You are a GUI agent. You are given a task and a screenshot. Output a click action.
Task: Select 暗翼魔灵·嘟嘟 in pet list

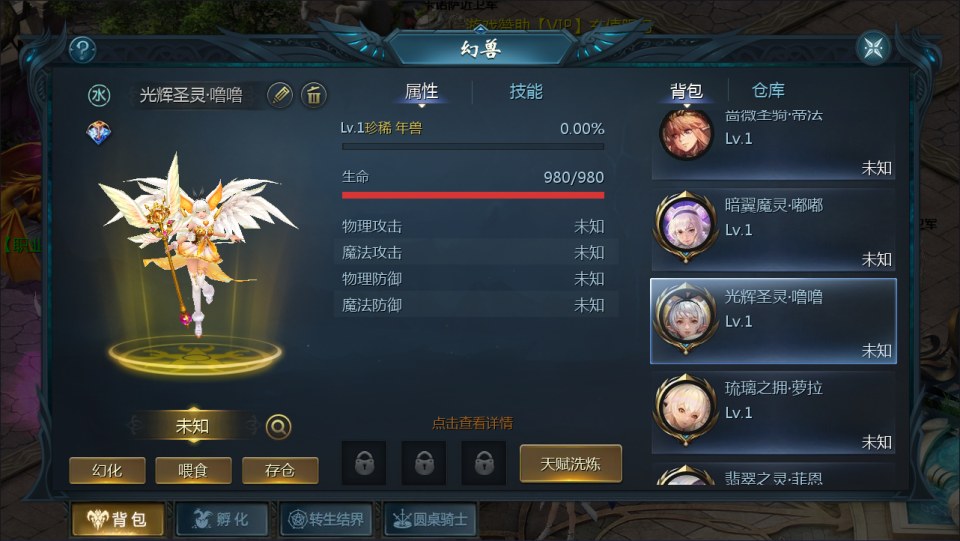click(x=773, y=229)
